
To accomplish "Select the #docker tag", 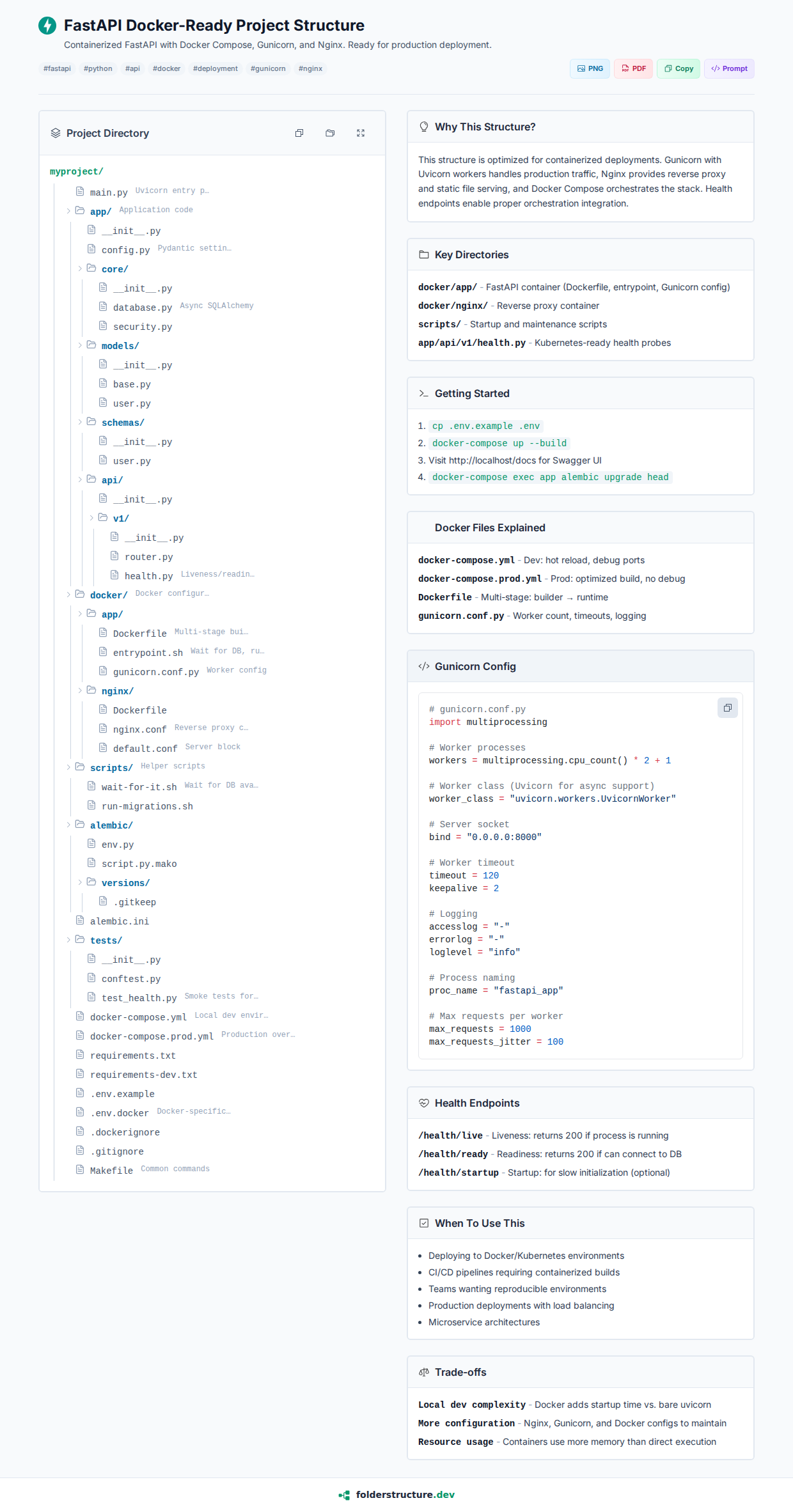I will point(166,68).
